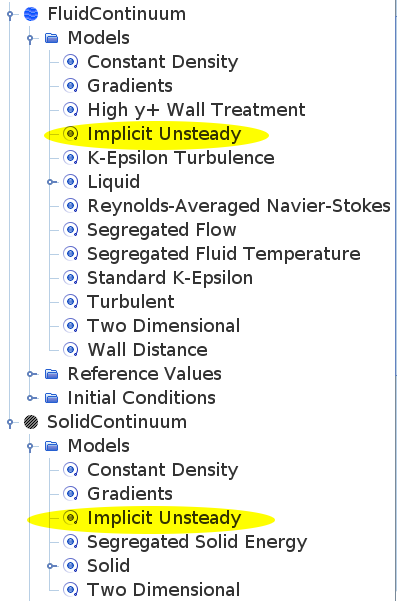Click the SolidContinuum hatched circle icon

click(x=31, y=422)
